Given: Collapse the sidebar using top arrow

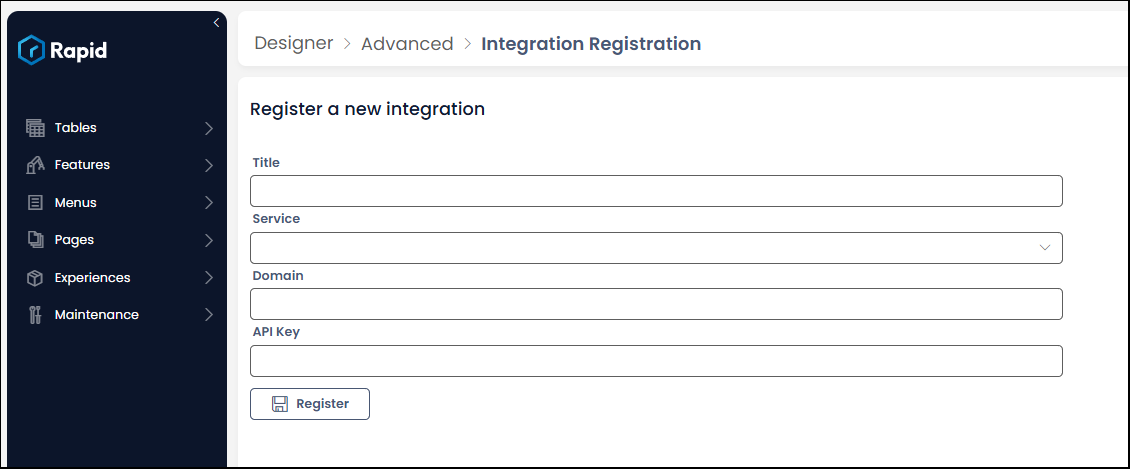Looking at the screenshot, I should click(216, 23).
